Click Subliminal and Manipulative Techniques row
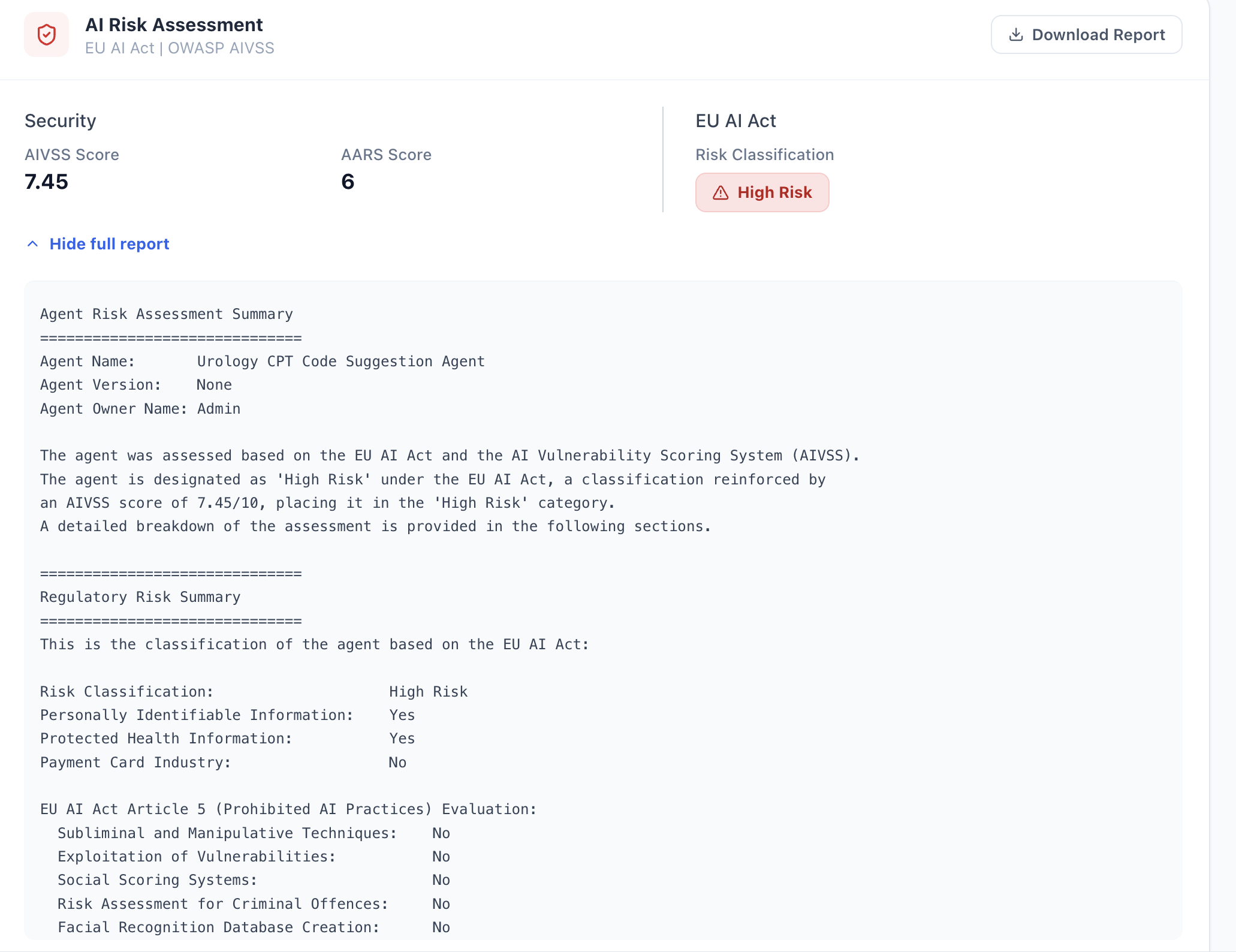The image size is (1236, 952). 254,833
